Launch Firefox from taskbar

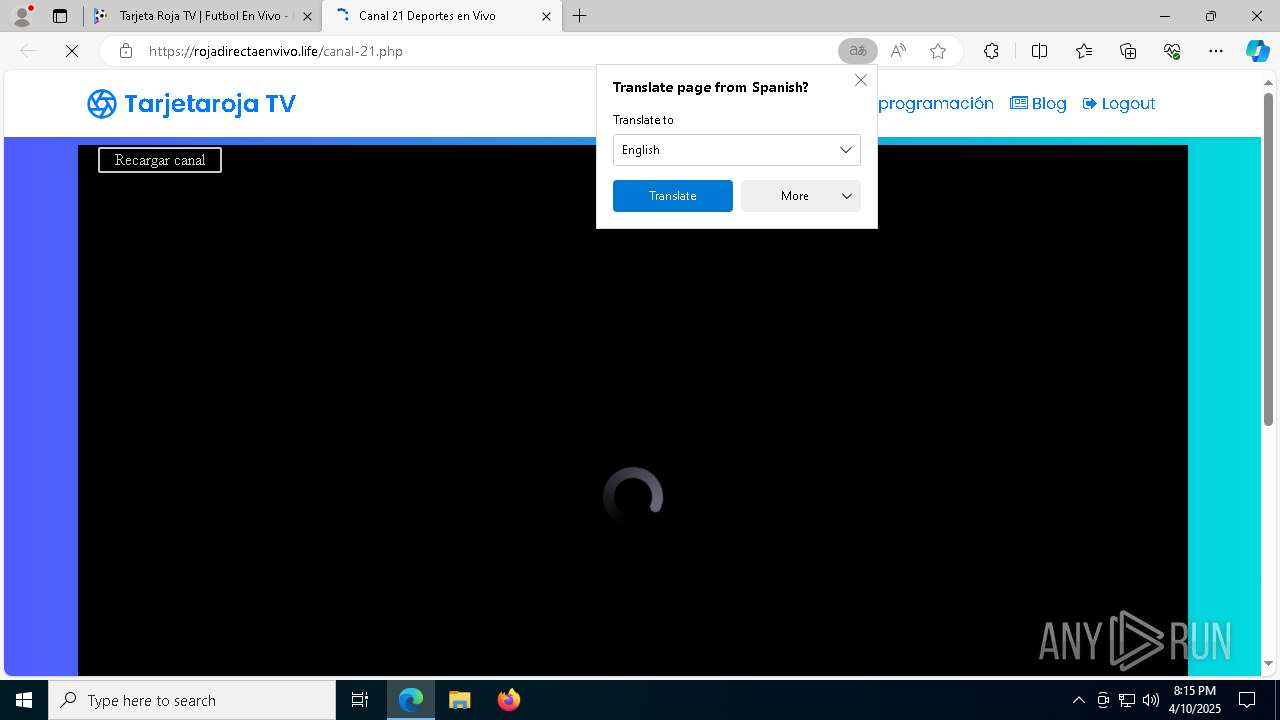(508, 700)
